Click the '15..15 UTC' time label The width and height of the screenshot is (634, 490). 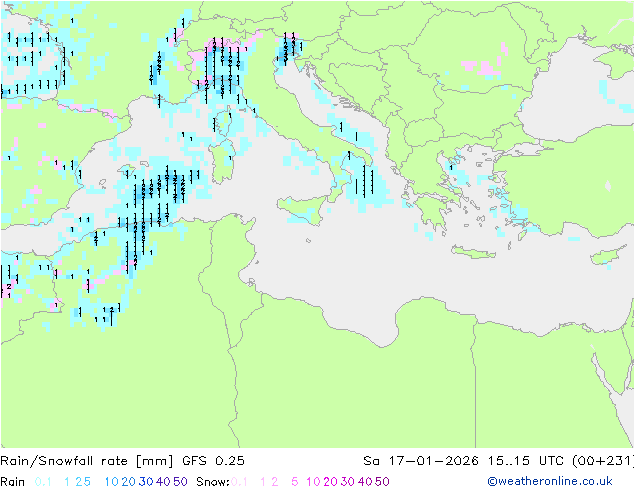526,461
